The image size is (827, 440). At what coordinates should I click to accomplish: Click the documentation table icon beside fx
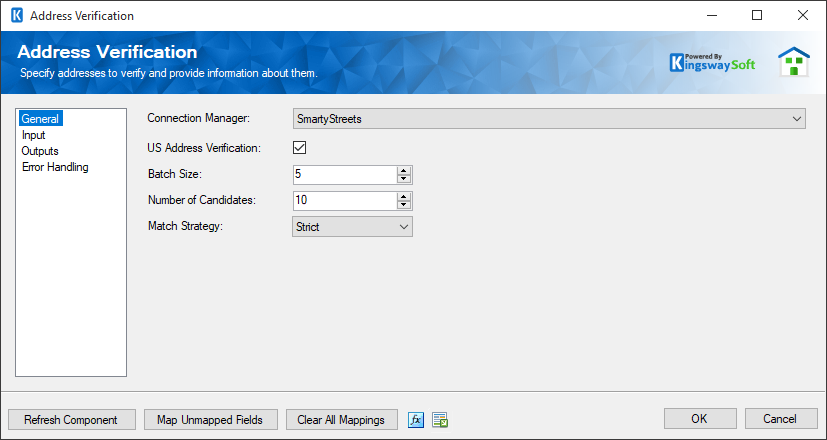(440, 420)
